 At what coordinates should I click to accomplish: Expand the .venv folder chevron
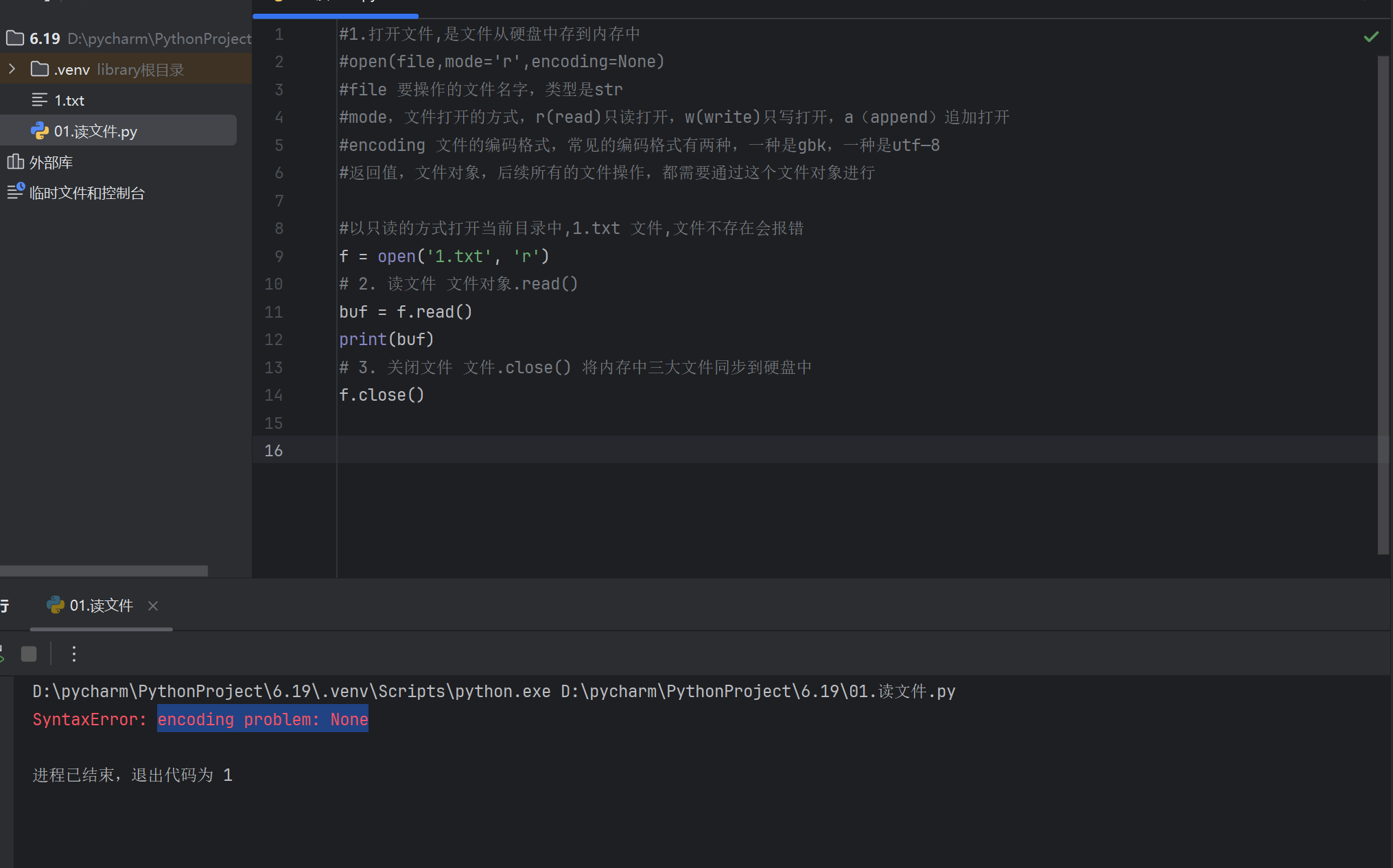[12, 69]
